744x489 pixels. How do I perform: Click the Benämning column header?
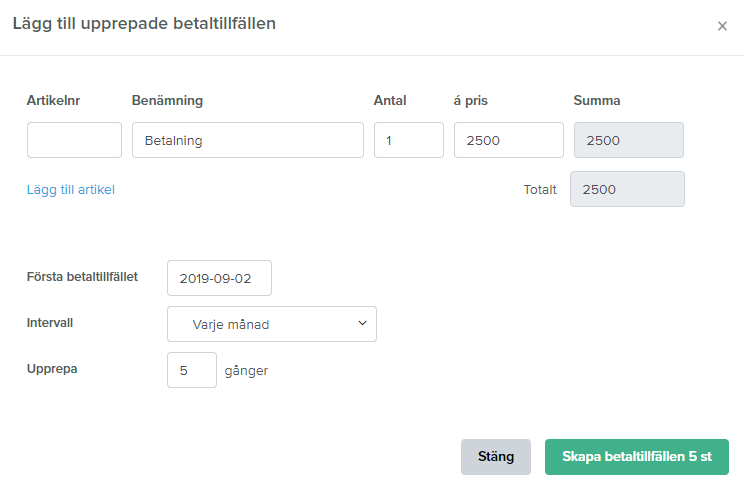pos(167,101)
